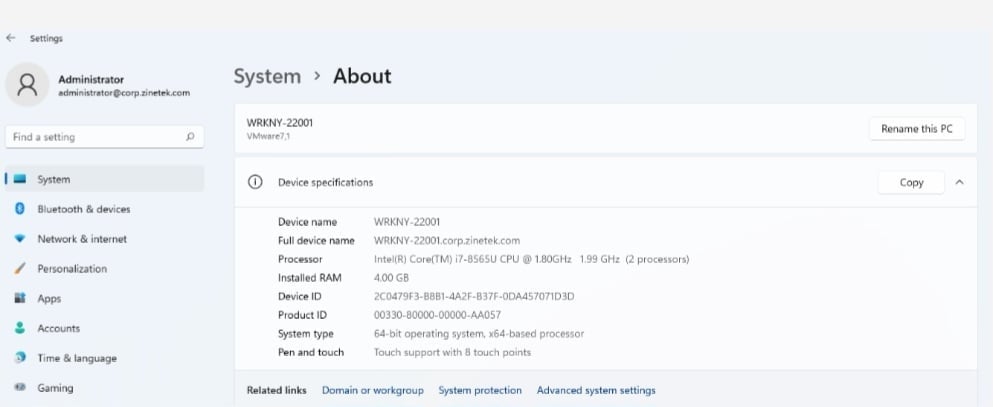993x407 pixels.
Task: Click the Device specifications heading
Action: [326, 182]
